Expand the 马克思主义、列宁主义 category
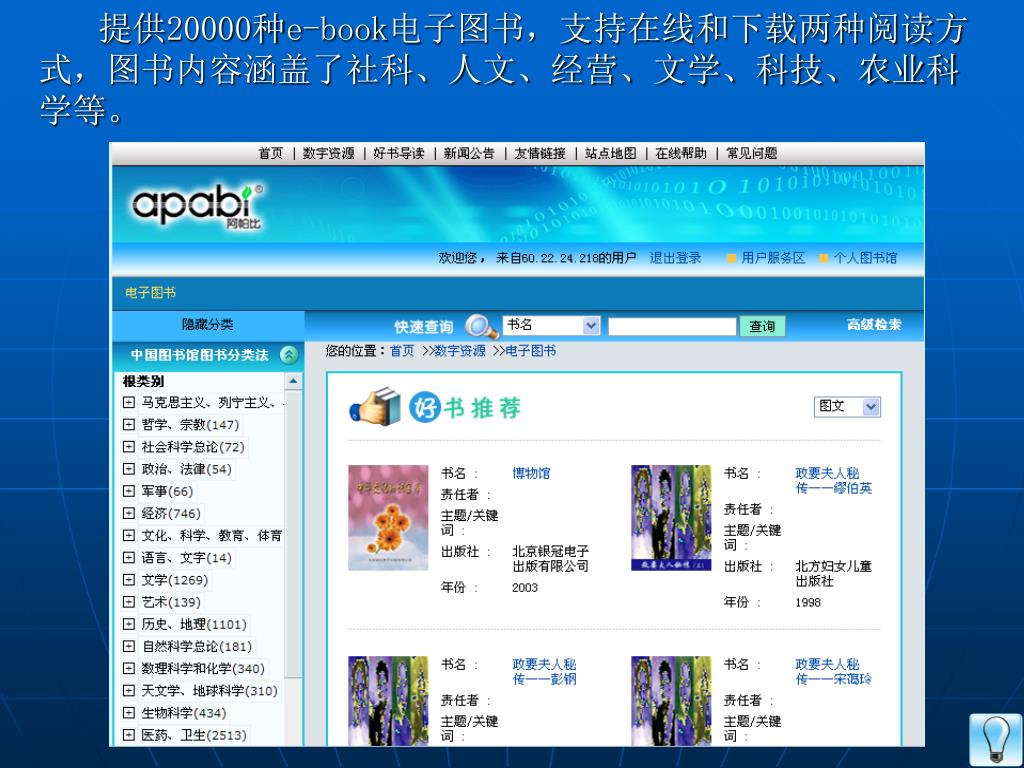The width and height of the screenshot is (1024, 768). click(129, 402)
